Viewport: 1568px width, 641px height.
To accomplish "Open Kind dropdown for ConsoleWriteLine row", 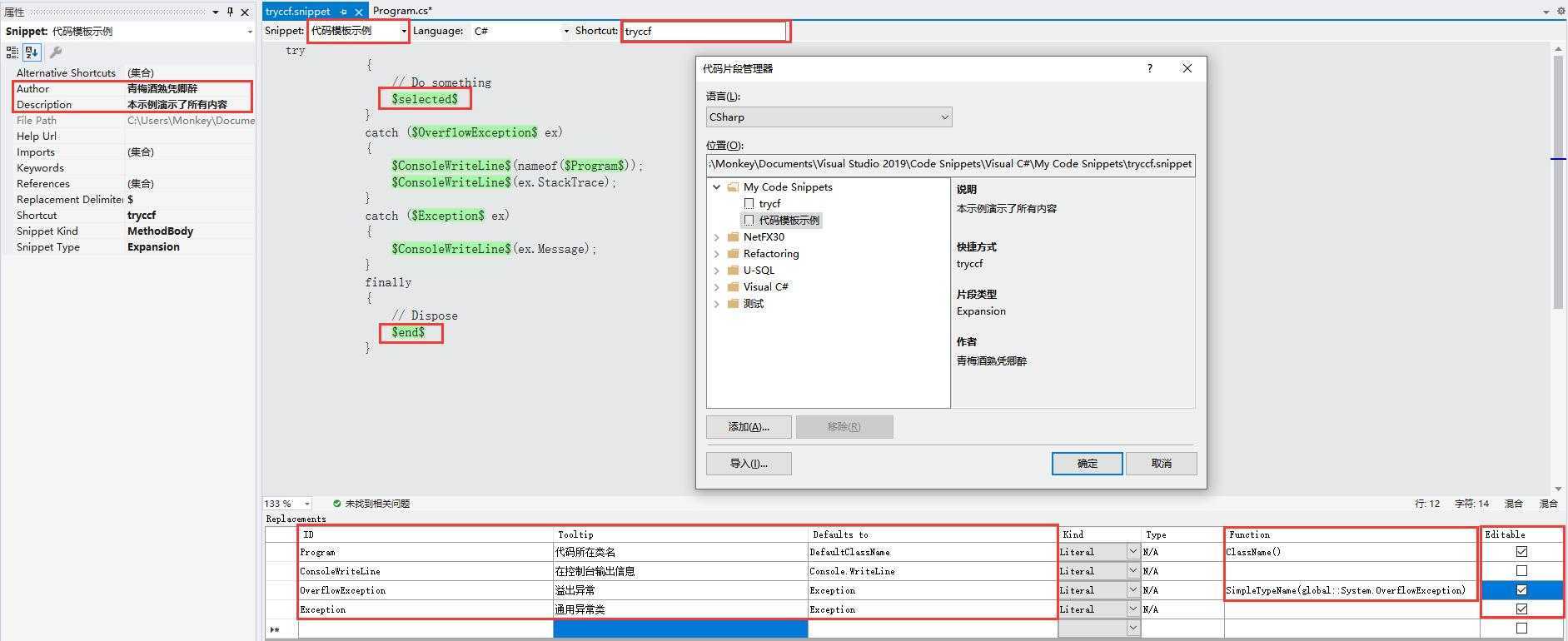I will coord(1132,571).
